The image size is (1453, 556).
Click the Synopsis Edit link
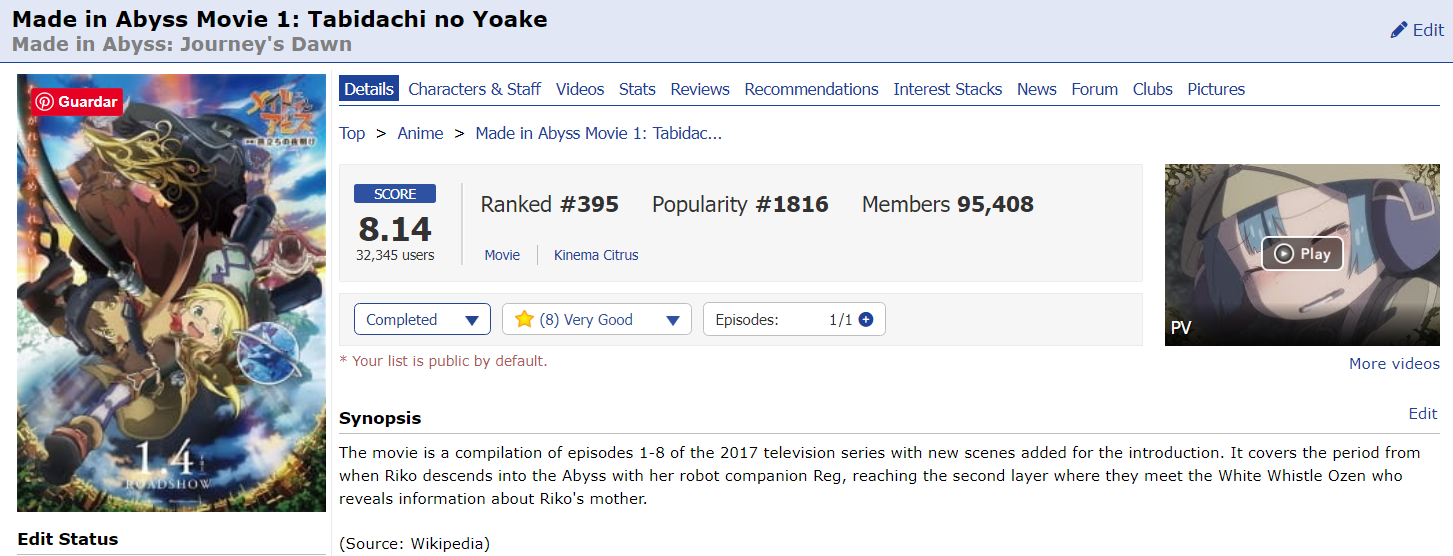tap(1422, 413)
